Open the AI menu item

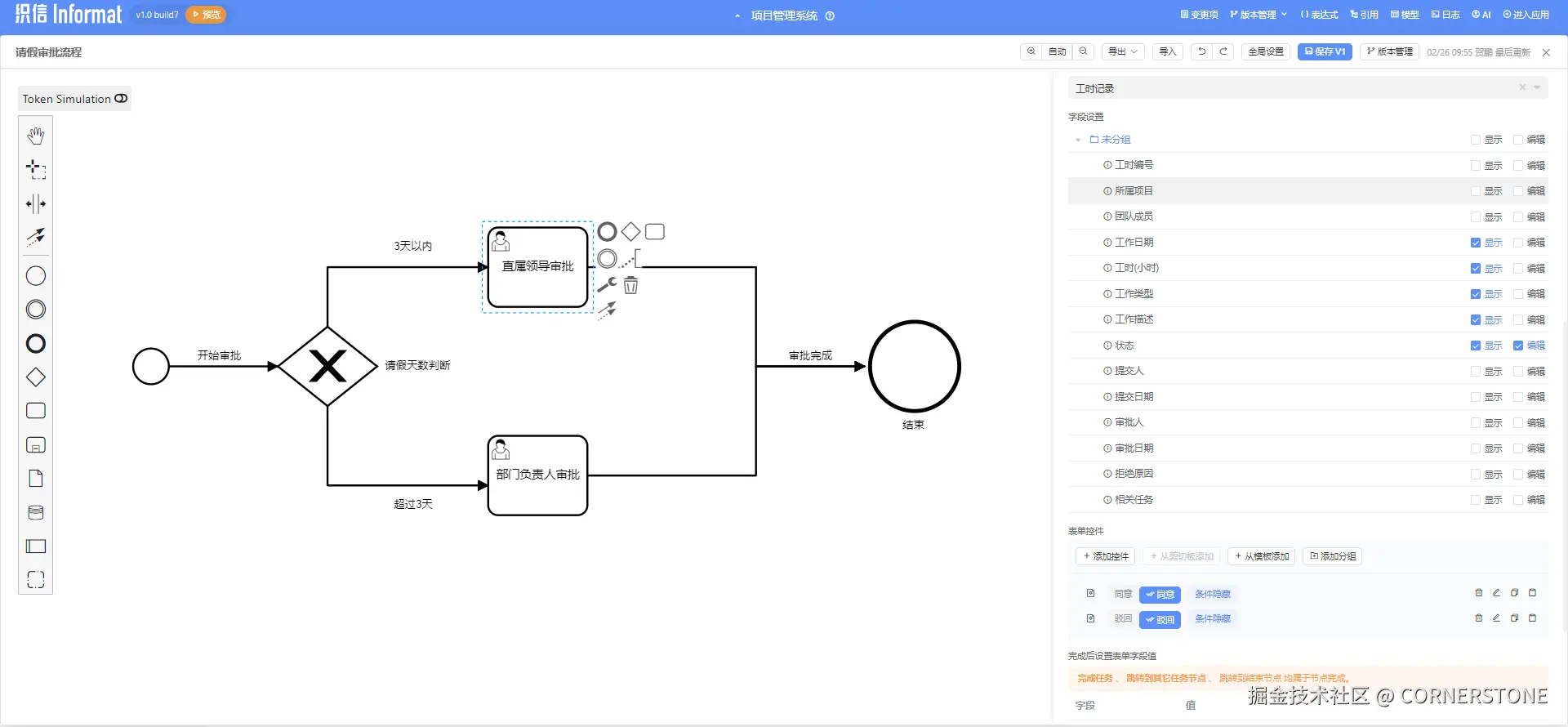[1481, 15]
